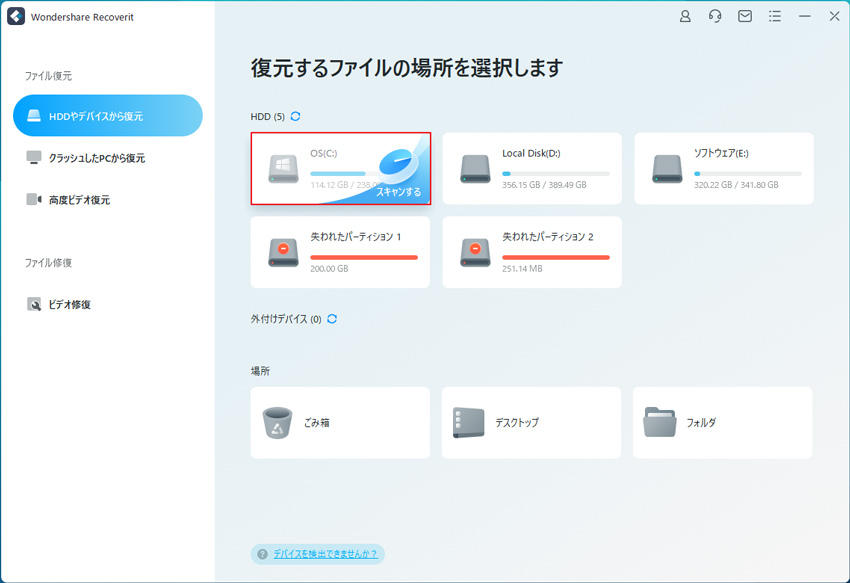The height and width of the screenshot is (583, 850).
Task: Select HDDやデバイスから復元 tab
Action: (108, 116)
